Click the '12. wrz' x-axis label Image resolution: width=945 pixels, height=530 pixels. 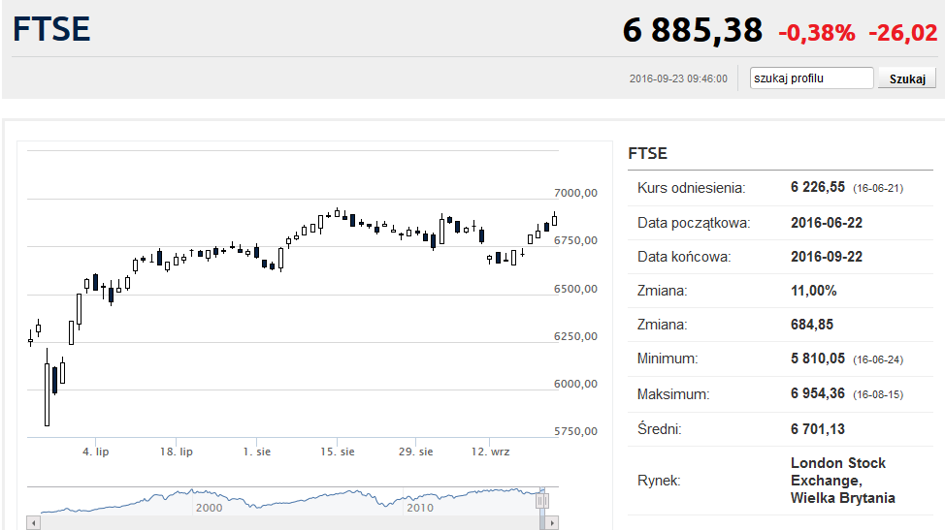(491, 452)
